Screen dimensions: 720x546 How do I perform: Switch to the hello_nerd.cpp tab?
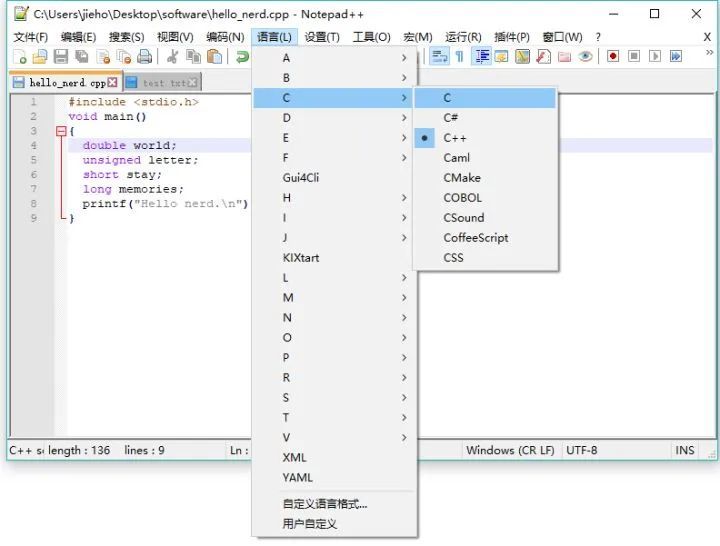point(66,82)
